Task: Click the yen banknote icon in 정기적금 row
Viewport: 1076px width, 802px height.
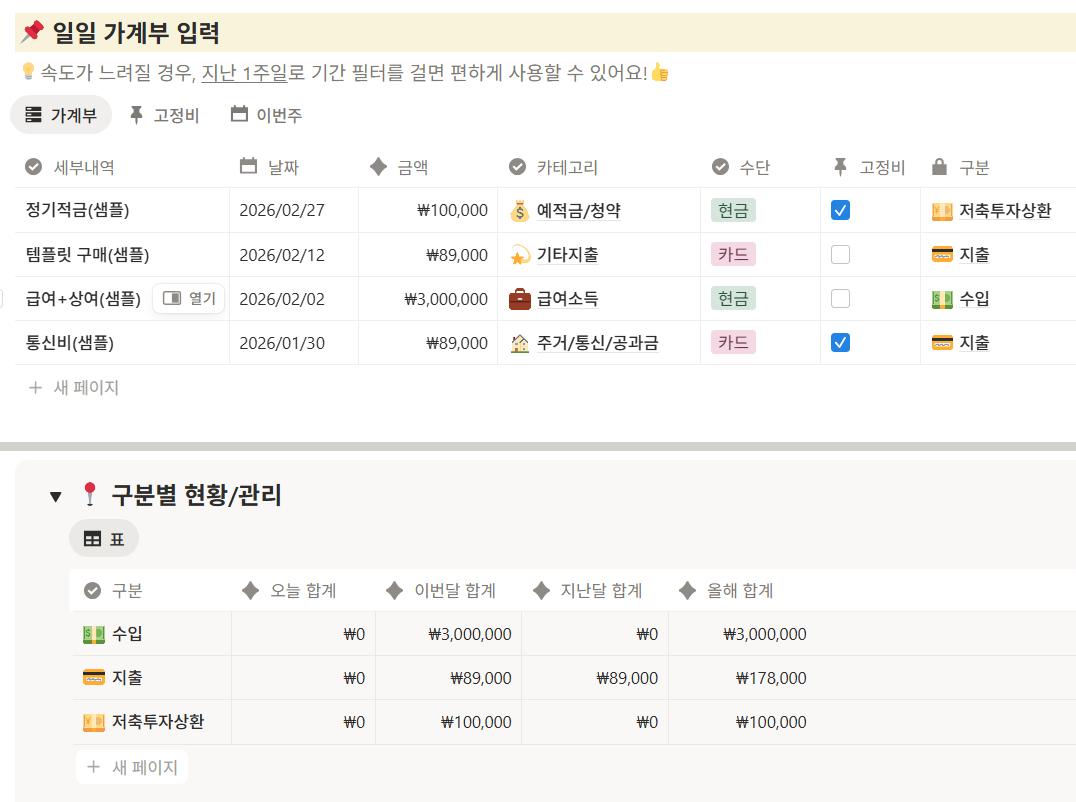Action: pos(942,211)
